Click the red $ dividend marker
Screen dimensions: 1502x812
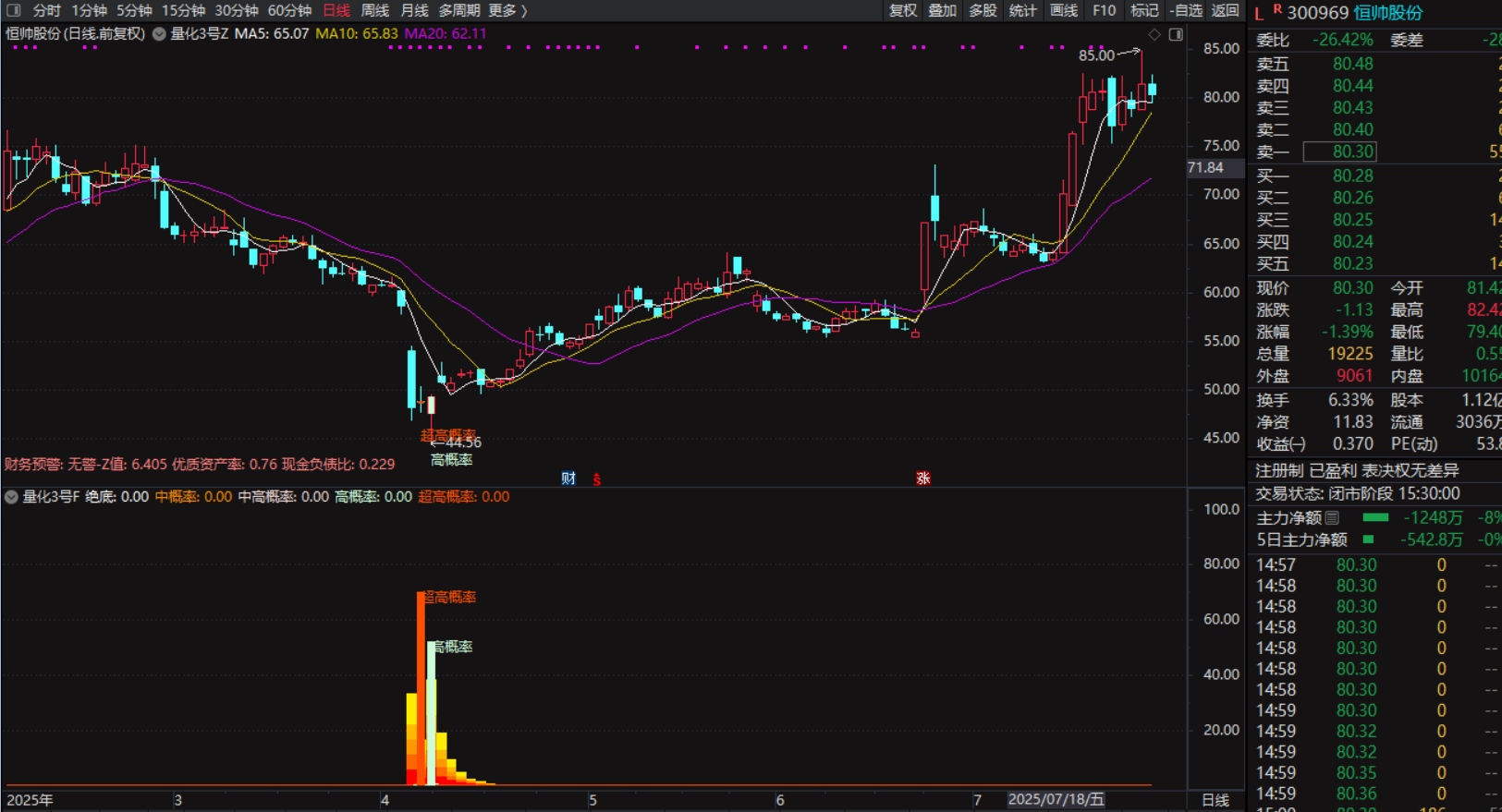(x=597, y=479)
